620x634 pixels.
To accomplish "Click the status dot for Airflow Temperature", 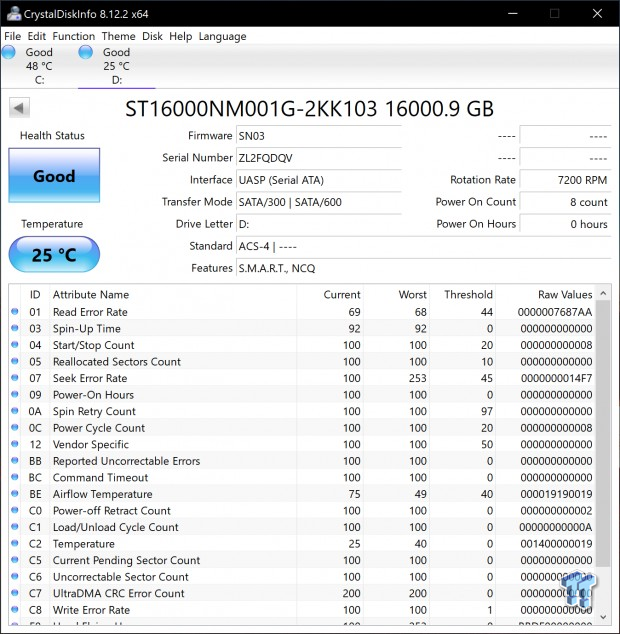I will (15, 493).
